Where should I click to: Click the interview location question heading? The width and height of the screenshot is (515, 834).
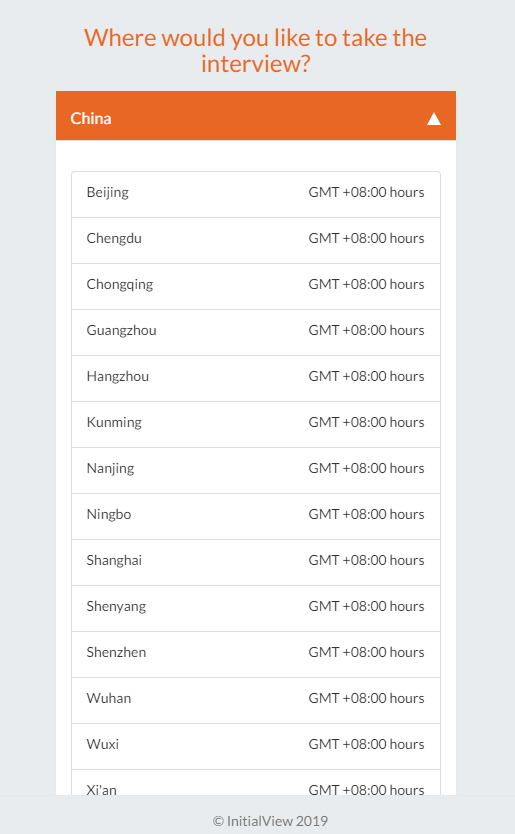[255, 51]
